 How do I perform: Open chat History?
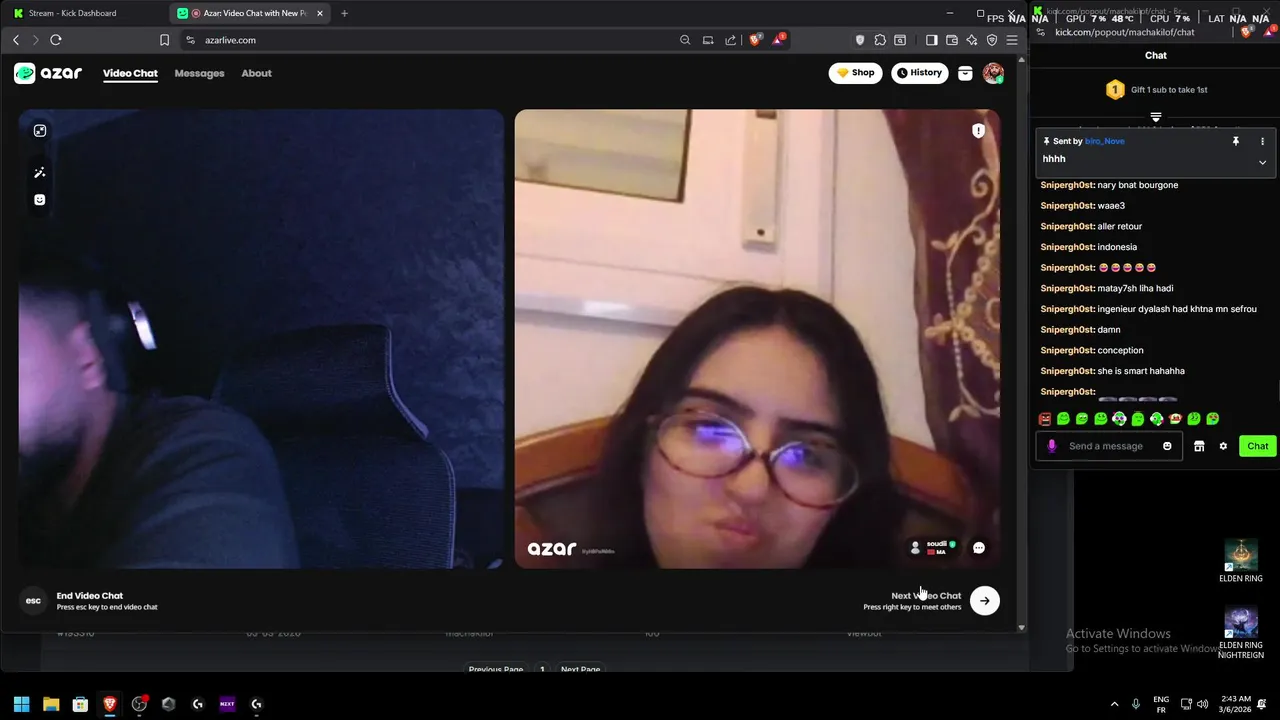click(919, 73)
